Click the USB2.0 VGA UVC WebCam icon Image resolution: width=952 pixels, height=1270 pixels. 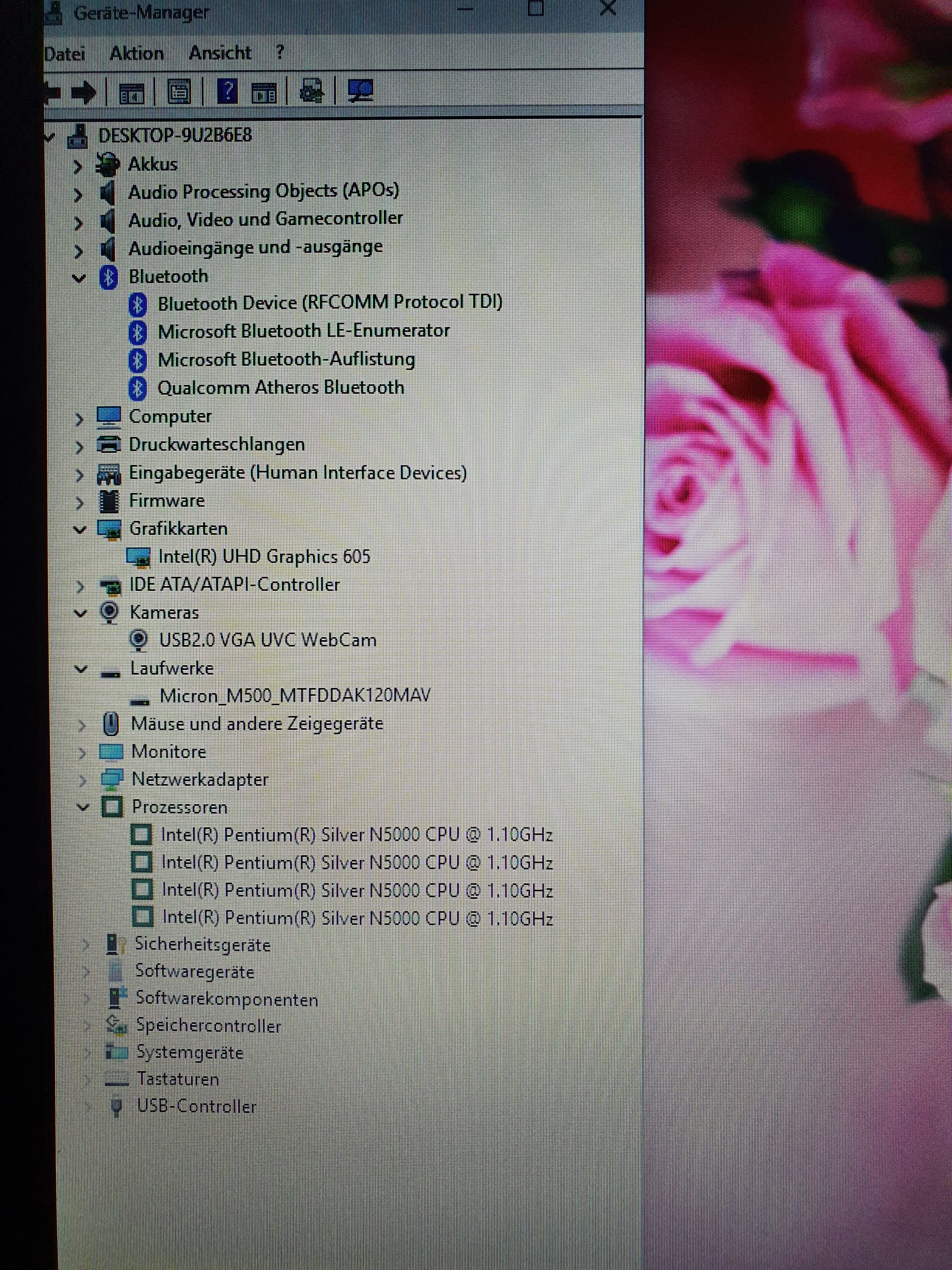tap(138, 640)
